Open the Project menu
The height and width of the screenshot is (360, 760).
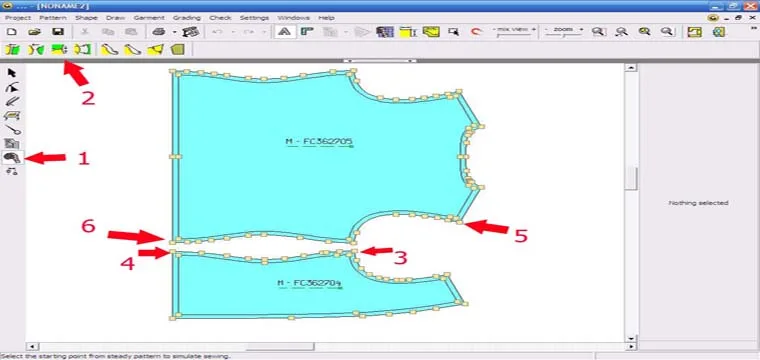[x=18, y=18]
